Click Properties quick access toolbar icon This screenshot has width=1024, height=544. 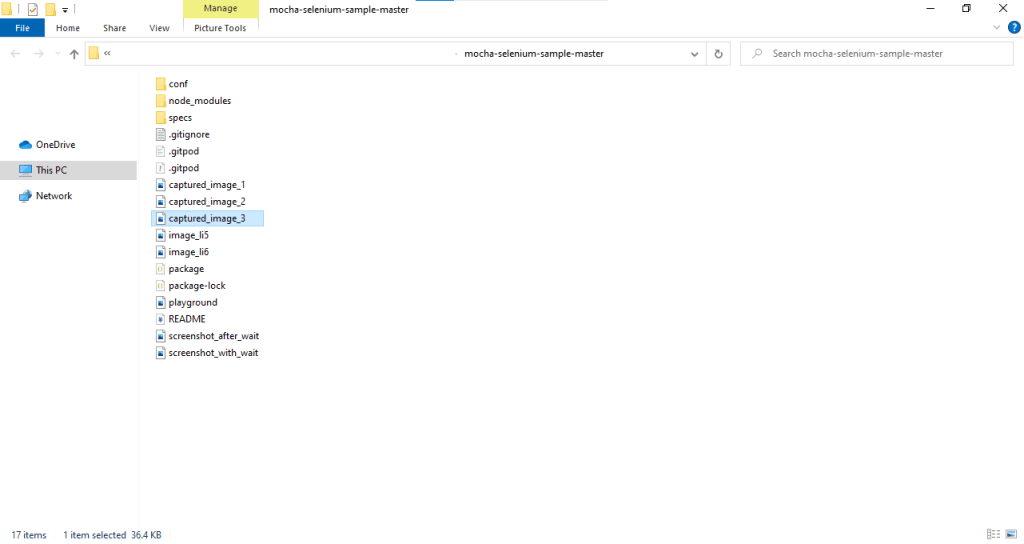33,10
